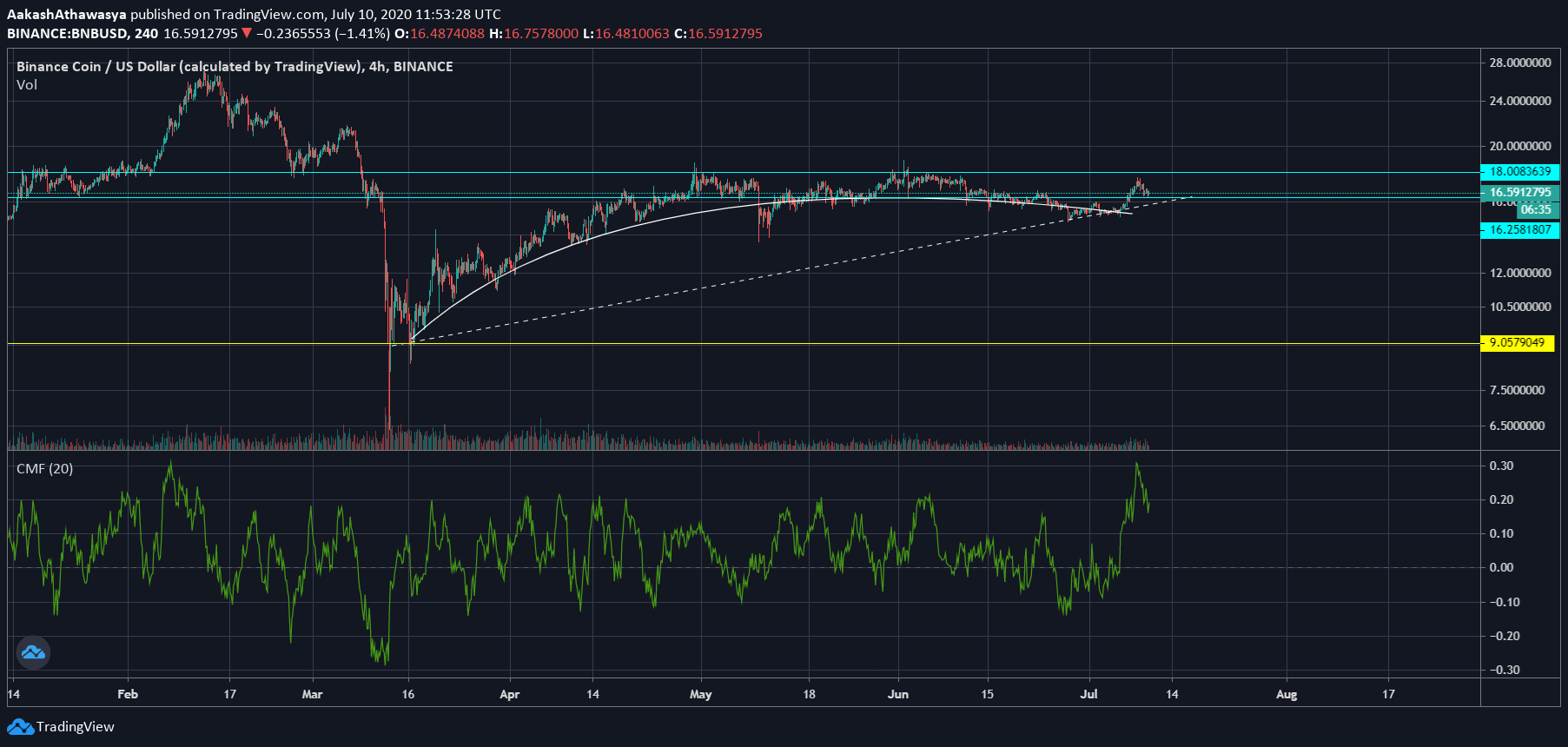Click the TradingView text at bottom left
The image size is (1568, 747).
(x=76, y=727)
